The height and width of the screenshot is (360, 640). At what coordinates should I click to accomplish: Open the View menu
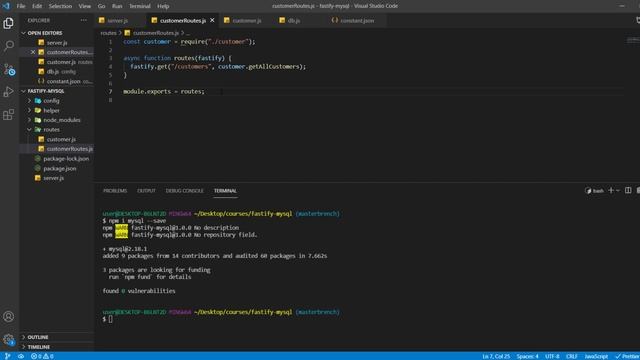tap(84, 6)
